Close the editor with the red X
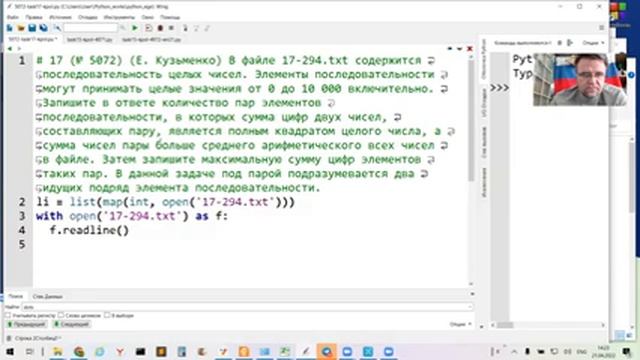This screenshot has height=360, width=640. coord(470,49)
